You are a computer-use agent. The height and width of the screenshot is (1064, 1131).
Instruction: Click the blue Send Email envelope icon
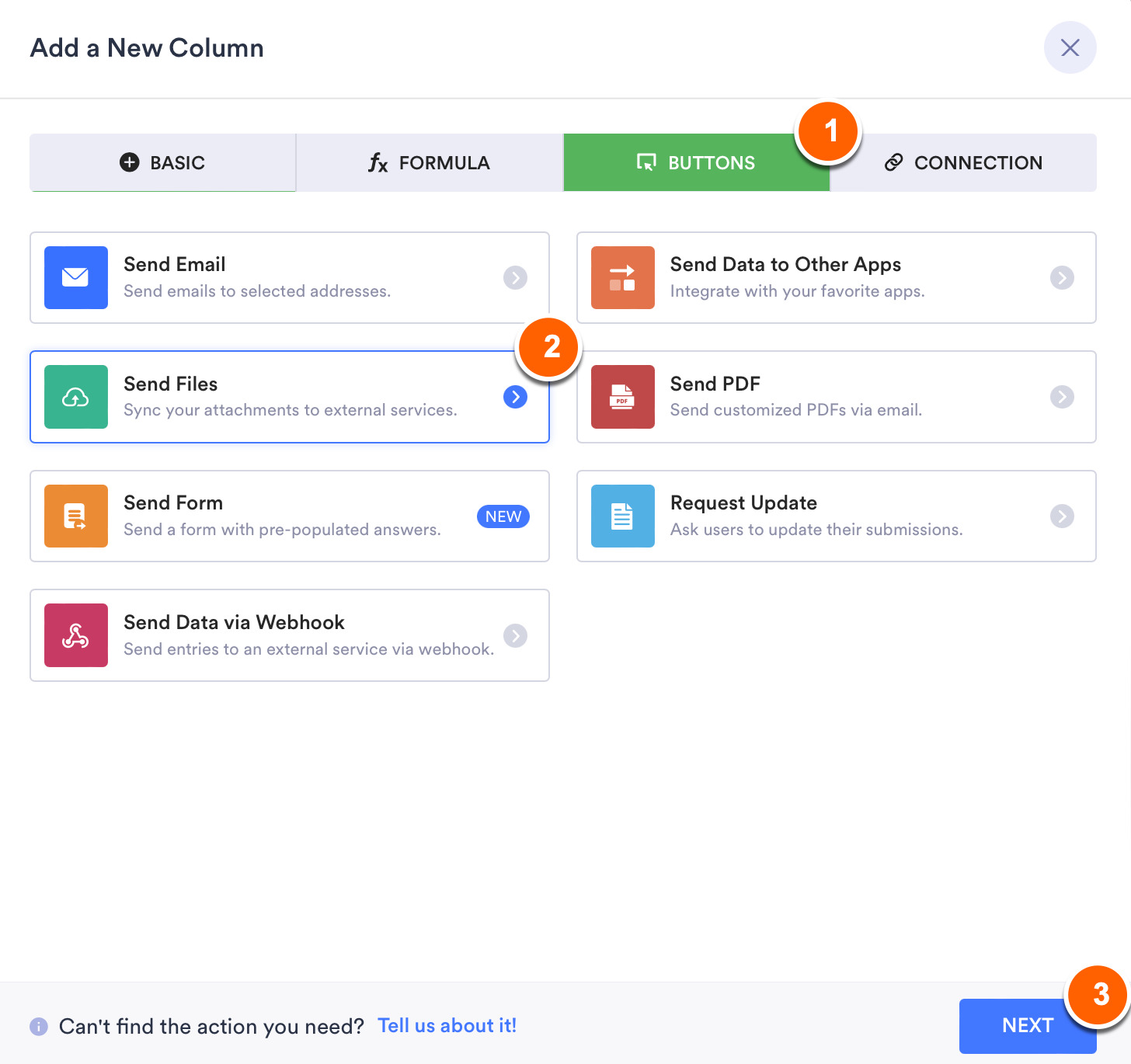click(76, 277)
